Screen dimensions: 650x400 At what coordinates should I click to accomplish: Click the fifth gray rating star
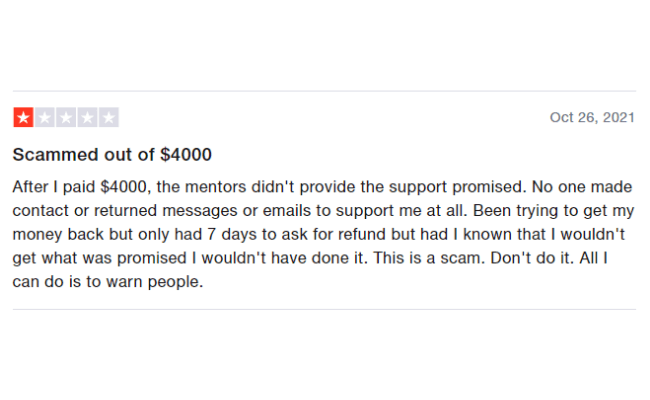click(x=109, y=117)
